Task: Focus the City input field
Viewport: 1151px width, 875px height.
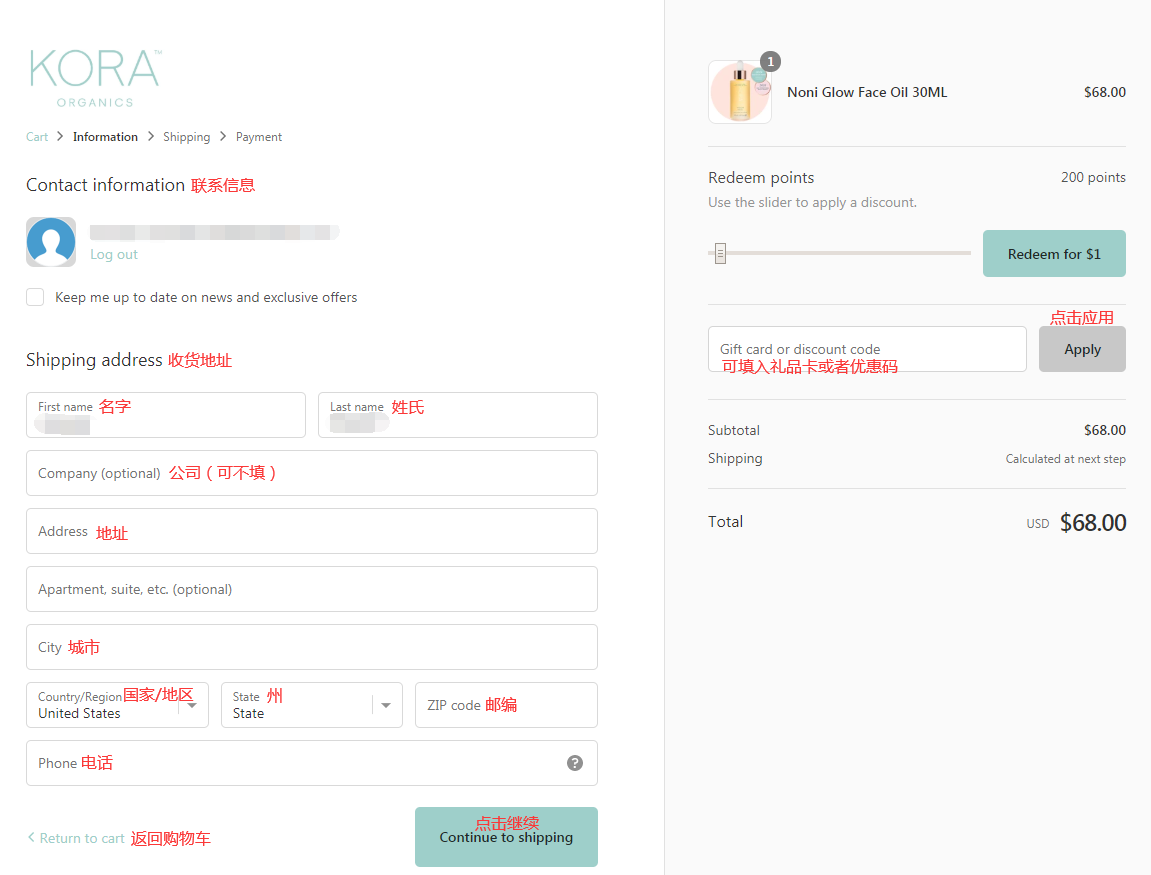Action: [x=312, y=647]
